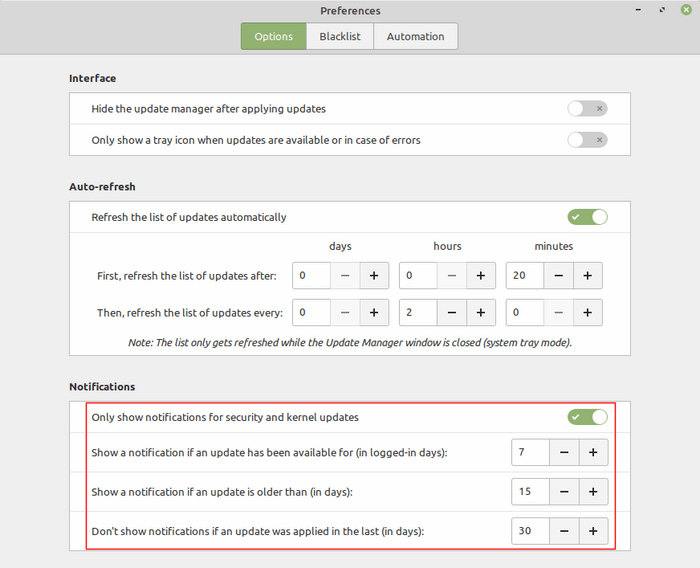Increase days for first refresh after
This screenshot has width=700, height=568.
pos(374,276)
